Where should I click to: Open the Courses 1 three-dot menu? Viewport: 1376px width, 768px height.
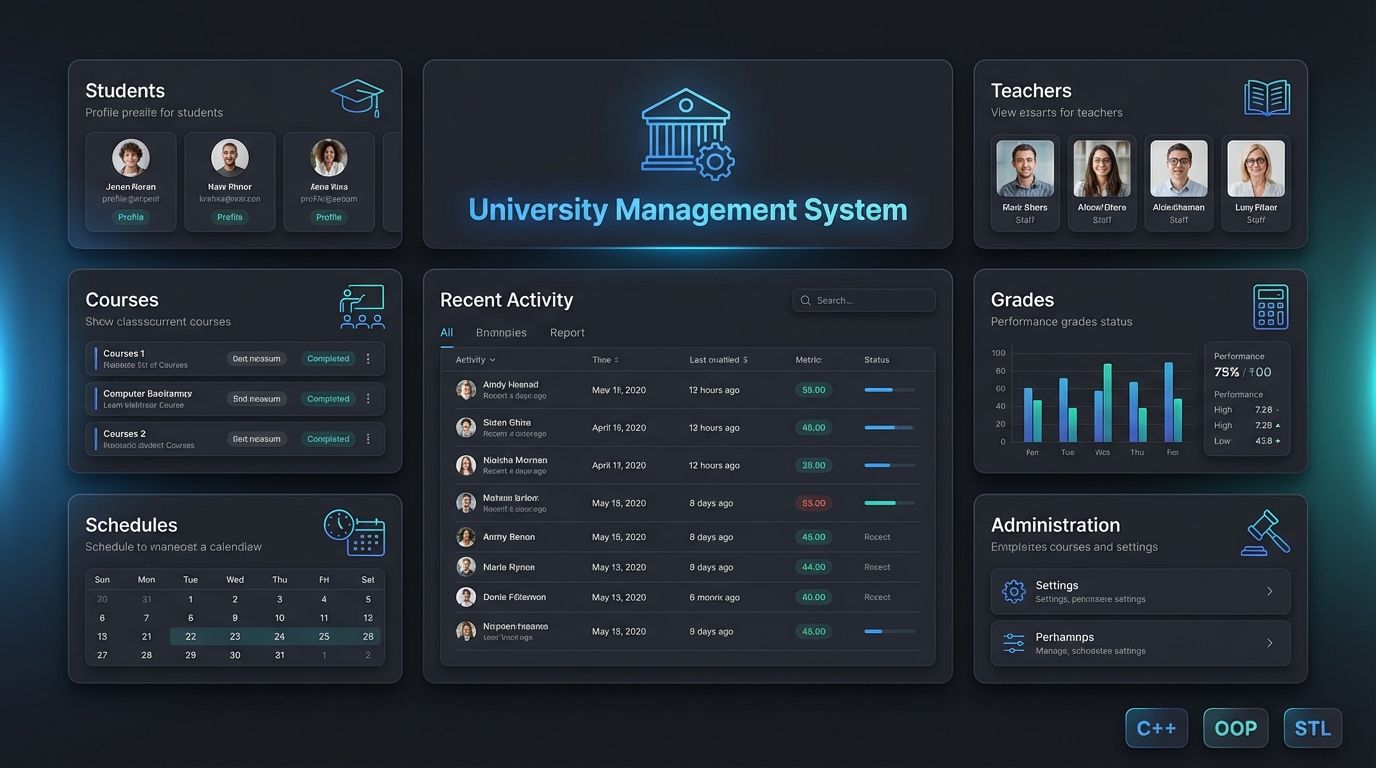tap(368, 359)
